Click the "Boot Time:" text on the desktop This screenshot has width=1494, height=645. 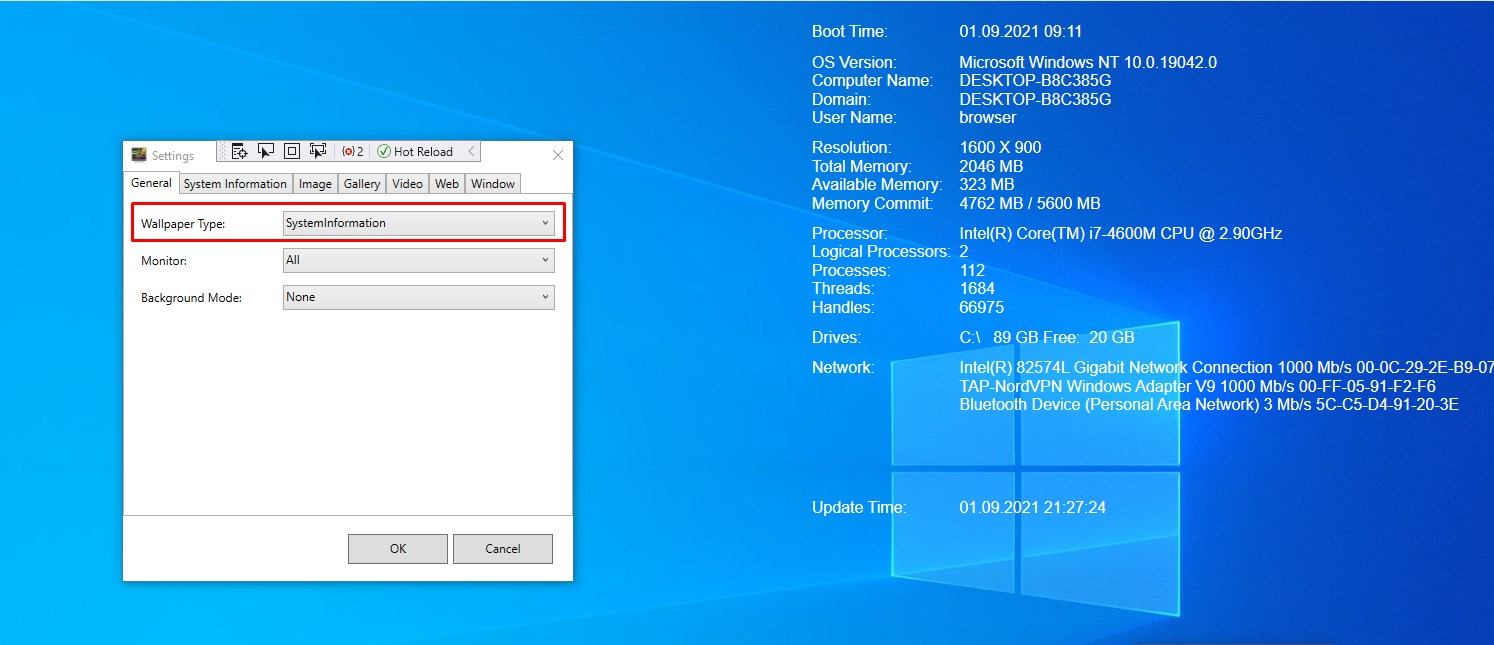[849, 32]
